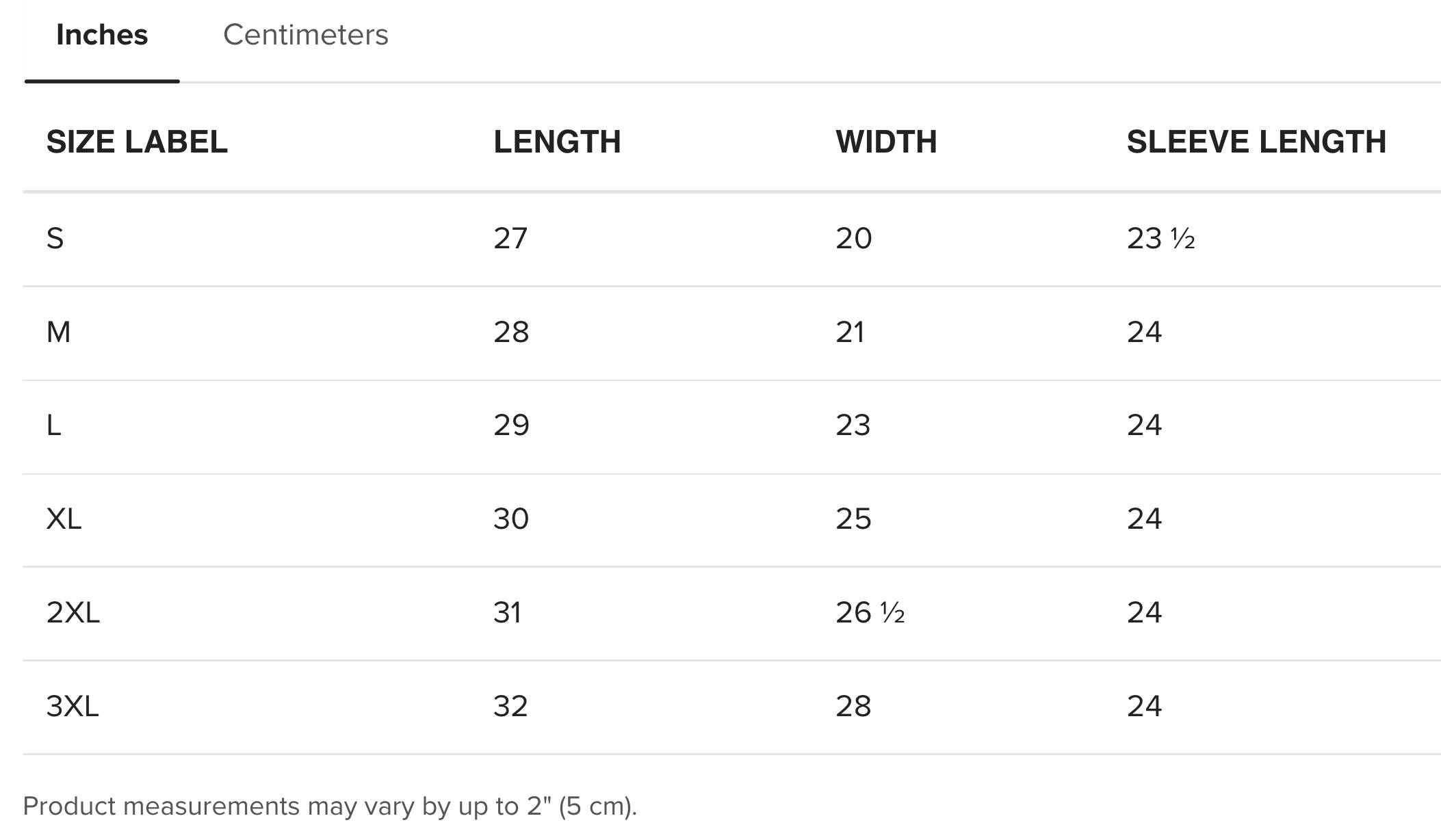The height and width of the screenshot is (840, 1441).
Task: Click the width value 25 for size XL
Action: coord(853,519)
